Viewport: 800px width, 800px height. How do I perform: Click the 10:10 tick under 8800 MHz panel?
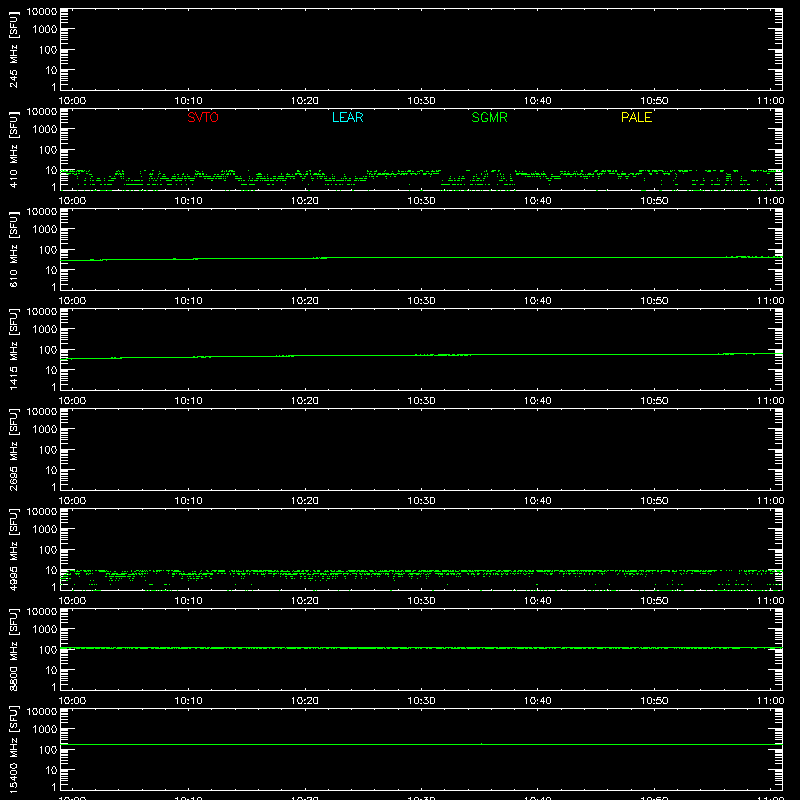[x=188, y=701]
